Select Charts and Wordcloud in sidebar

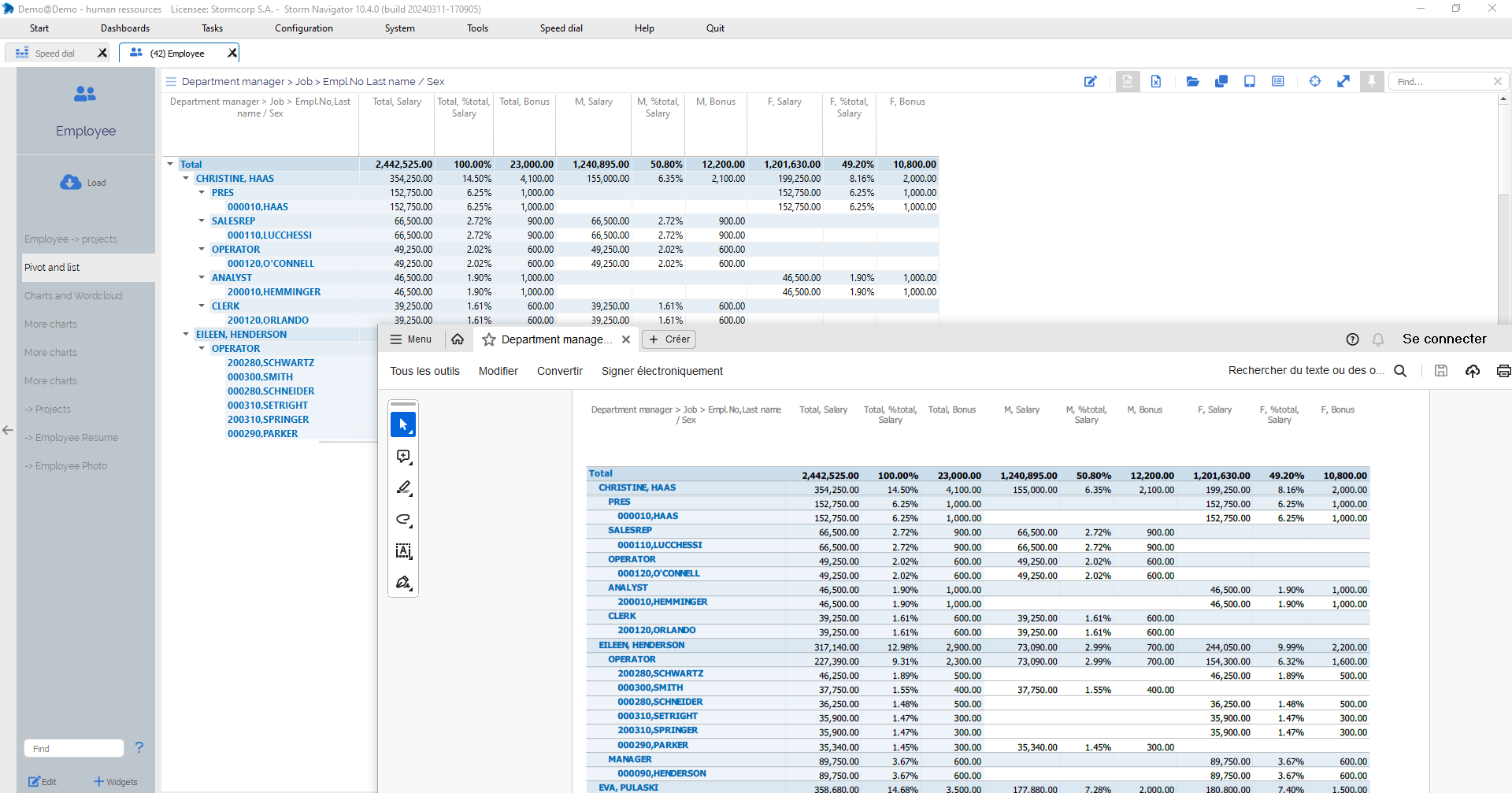tap(73, 295)
